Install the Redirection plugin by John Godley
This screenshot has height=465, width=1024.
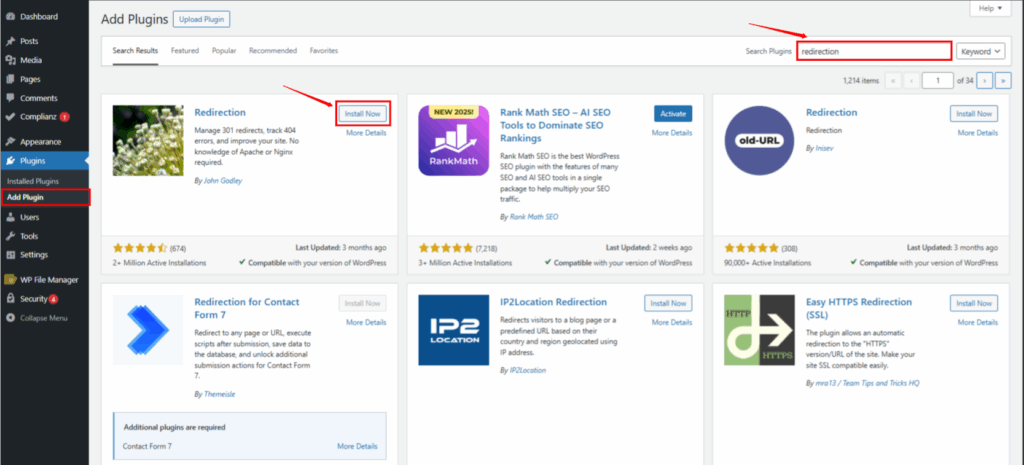point(362,114)
